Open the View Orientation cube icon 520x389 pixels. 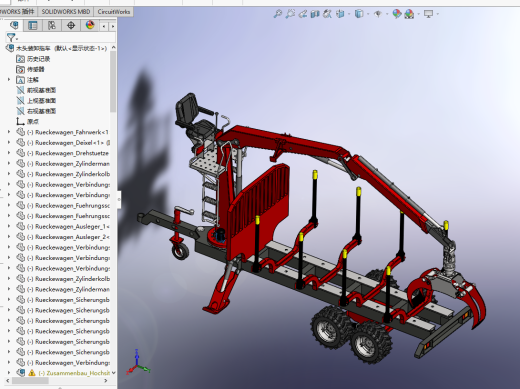point(340,14)
